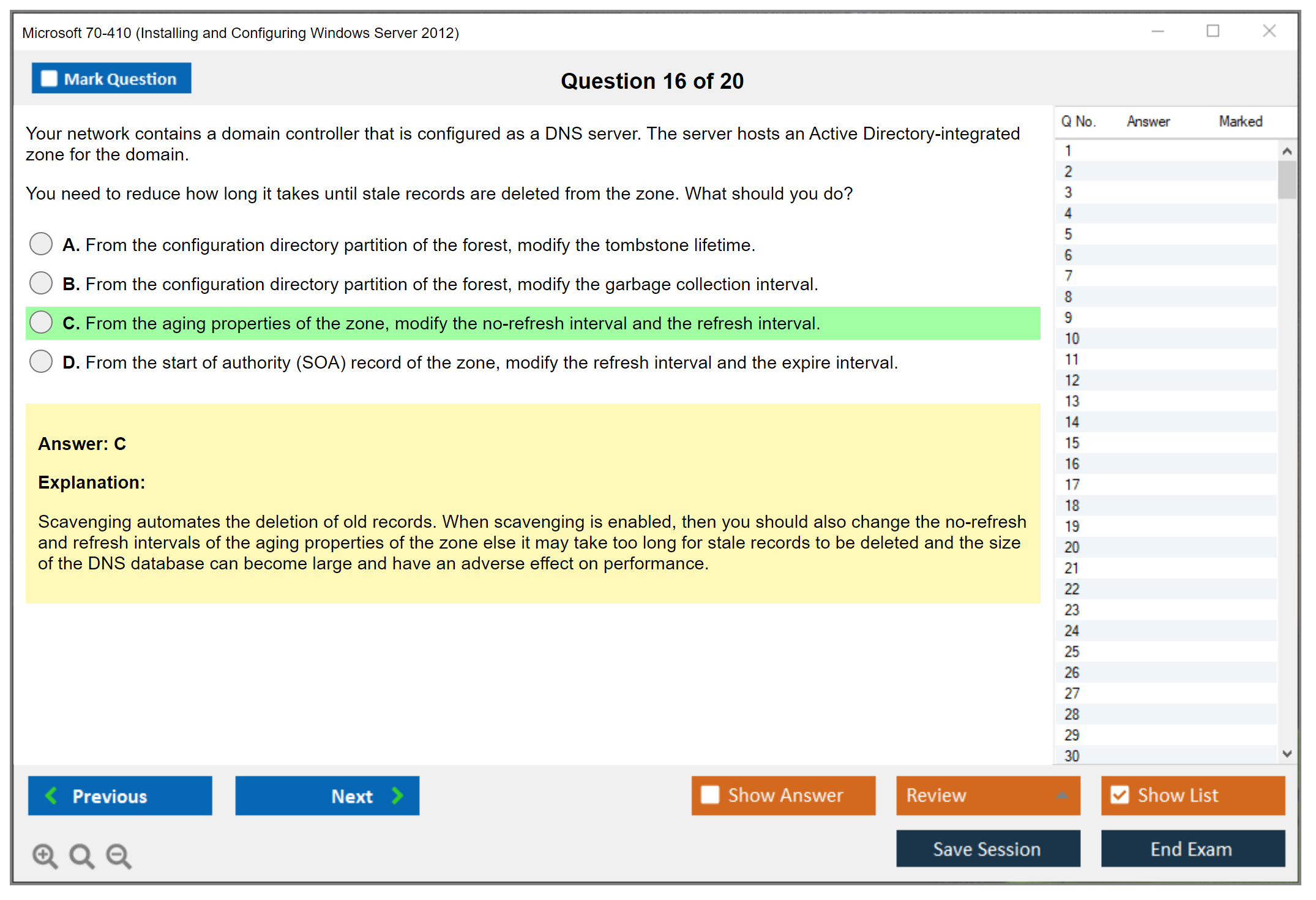Jump to question 17 in list
The width and height of the screenshot is (1316, 900).
pos(1072,484)
